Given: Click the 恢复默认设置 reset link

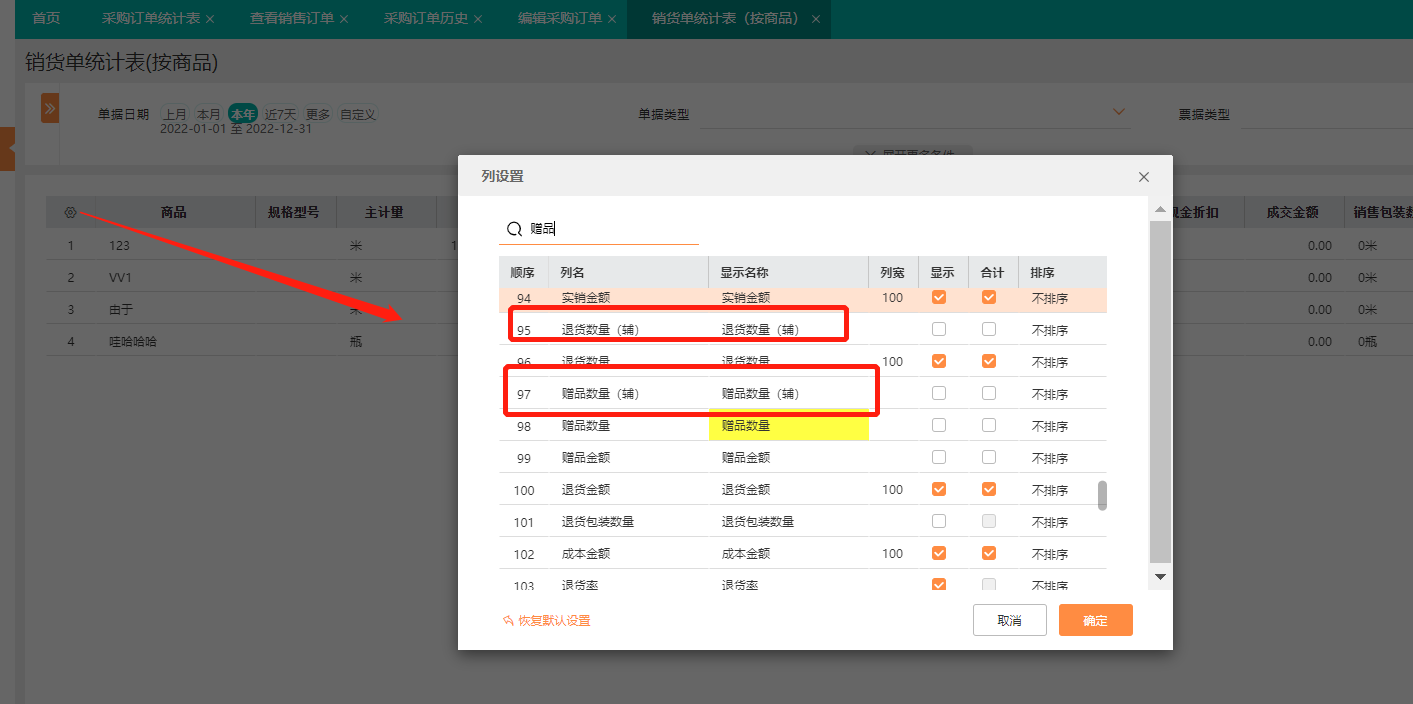Looking at the screenshot, I should click(547, 621).
